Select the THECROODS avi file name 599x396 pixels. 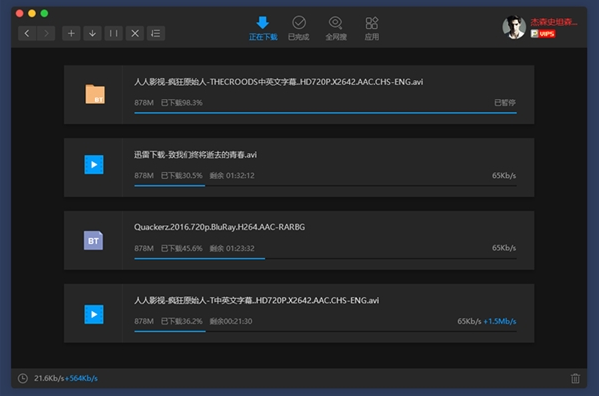tap(278, 82)
